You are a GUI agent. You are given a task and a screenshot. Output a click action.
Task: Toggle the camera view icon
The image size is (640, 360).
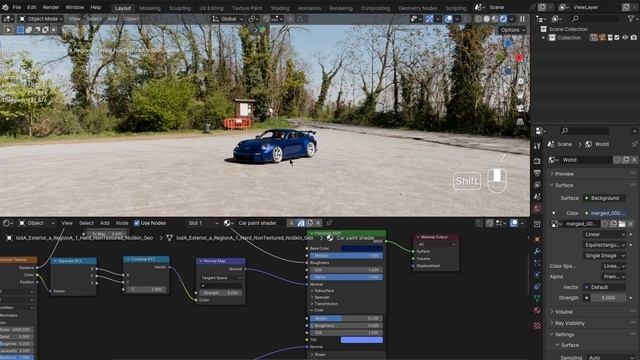tap(520, 108)
